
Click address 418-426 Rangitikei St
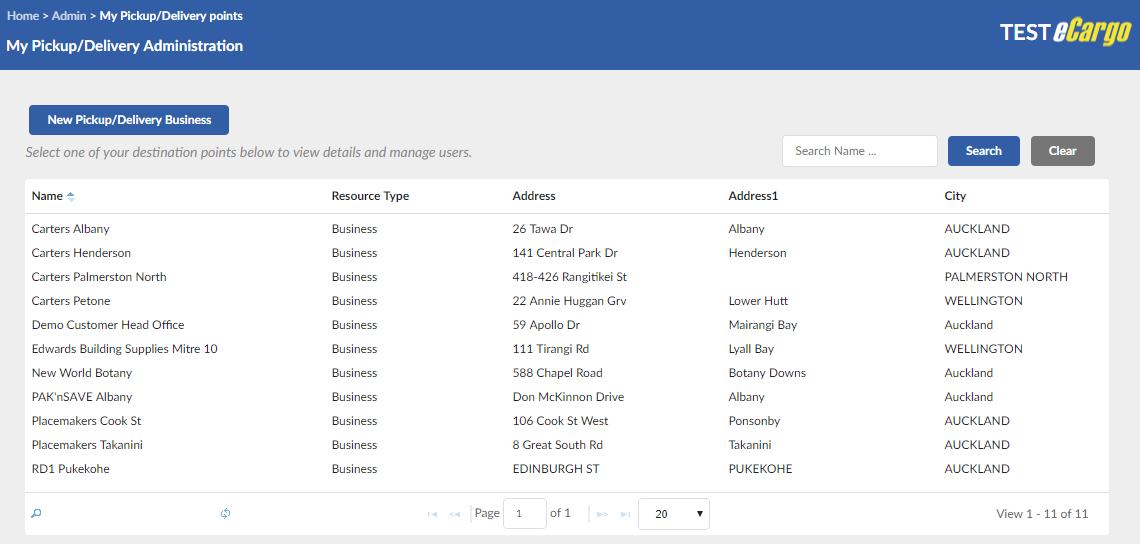[569, 276]
